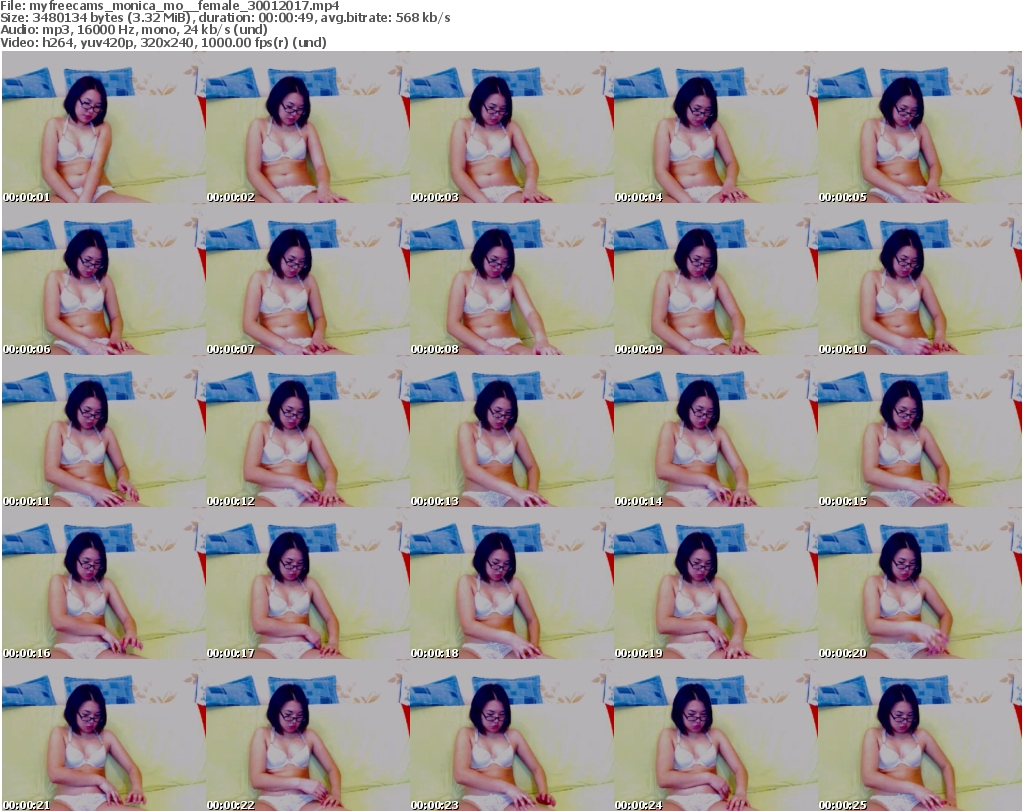
Task: Click the thumbnail at 00:00:09
Action: coord(716,279)
